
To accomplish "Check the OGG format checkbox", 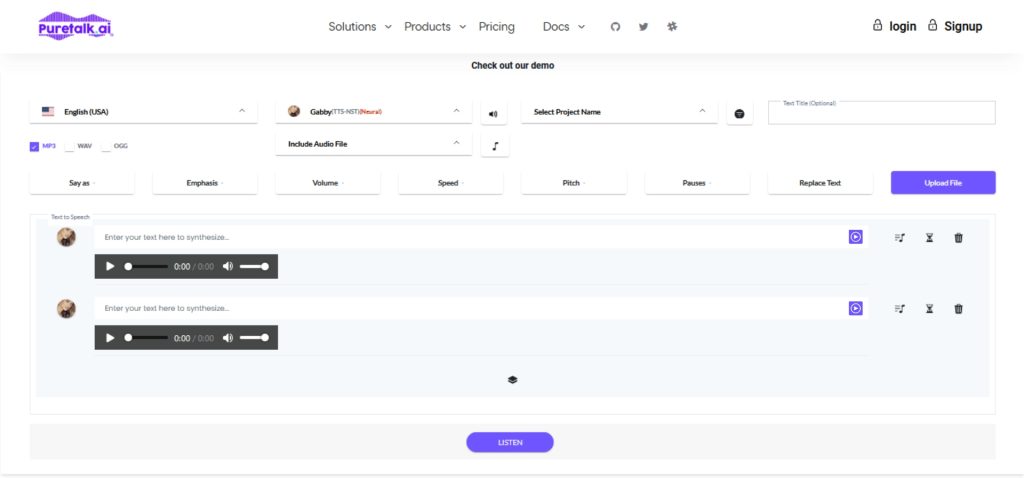I will click(106, 146).
